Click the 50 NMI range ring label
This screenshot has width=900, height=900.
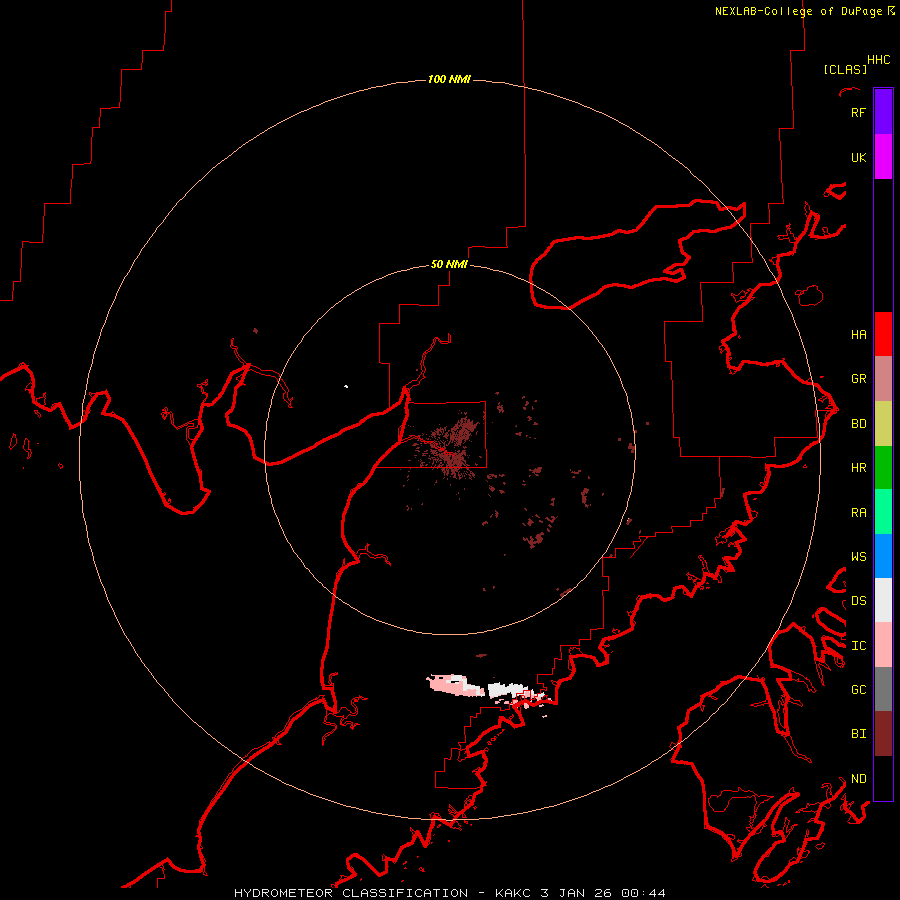[x=449, y=264]
